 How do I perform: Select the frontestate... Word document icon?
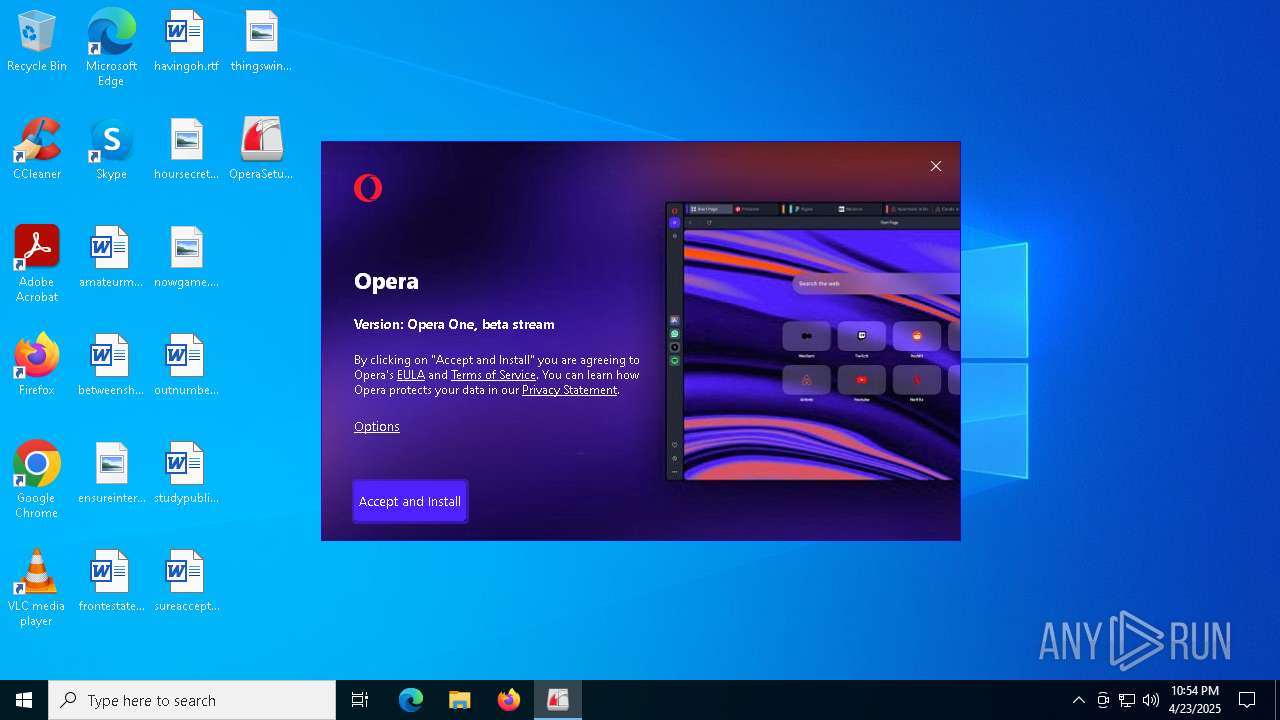(111, 582)
